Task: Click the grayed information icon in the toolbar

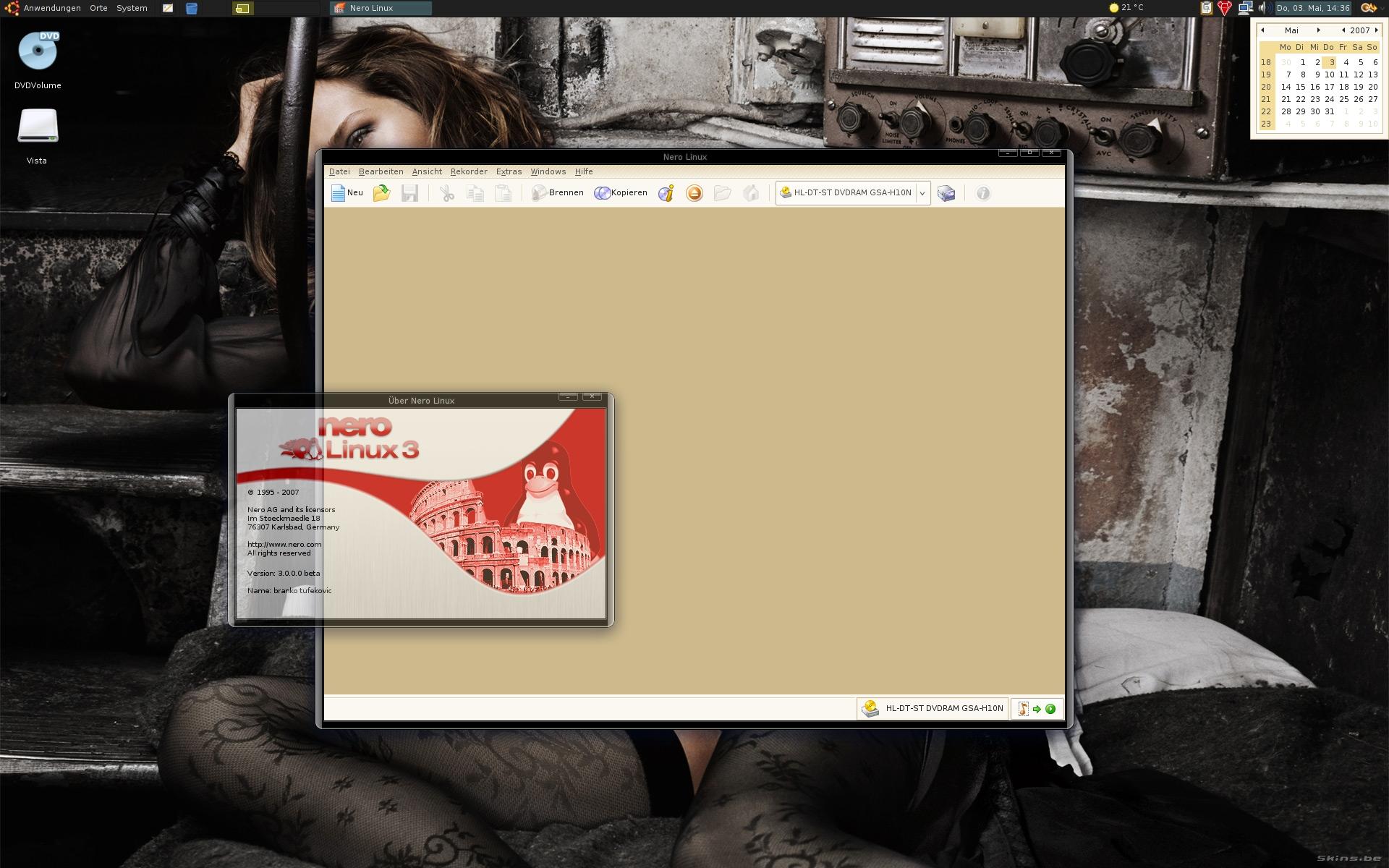Action: point(982,193)
